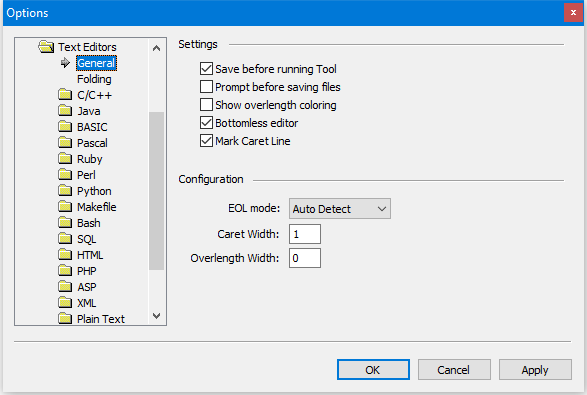Enable Show overlength coloring checkbox
587x395 pixels.
coord(206,105)
